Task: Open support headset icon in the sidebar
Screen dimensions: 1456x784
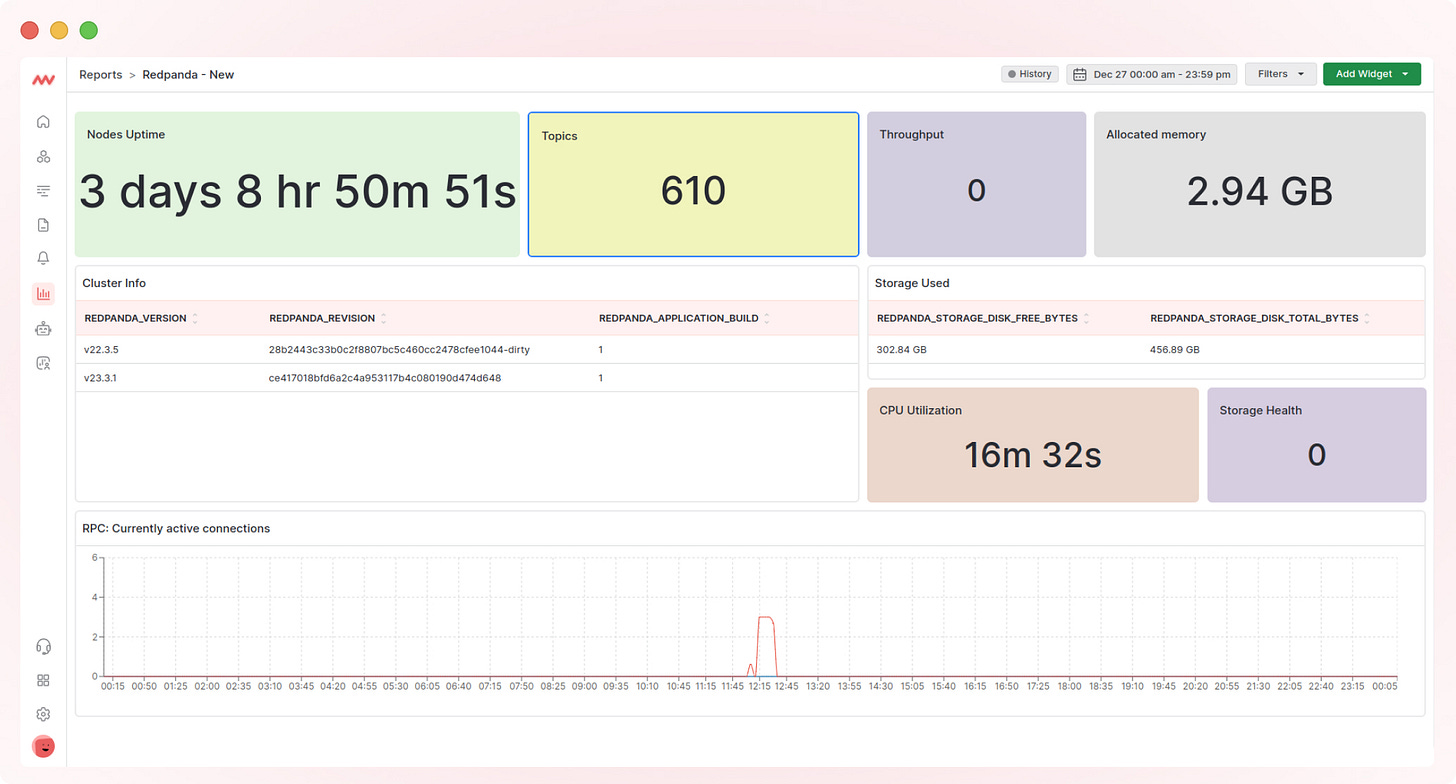Action: point(43,646)
